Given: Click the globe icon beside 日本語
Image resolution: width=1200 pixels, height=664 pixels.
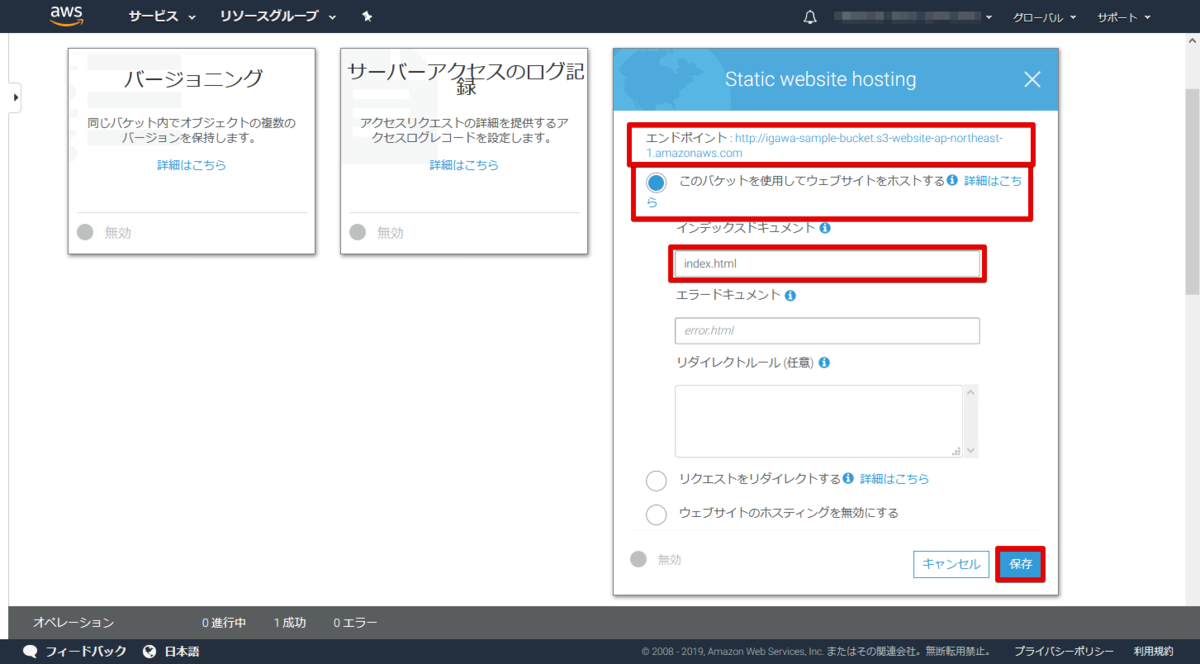Looking at the screenshot, I should click(x=149, y=650).
